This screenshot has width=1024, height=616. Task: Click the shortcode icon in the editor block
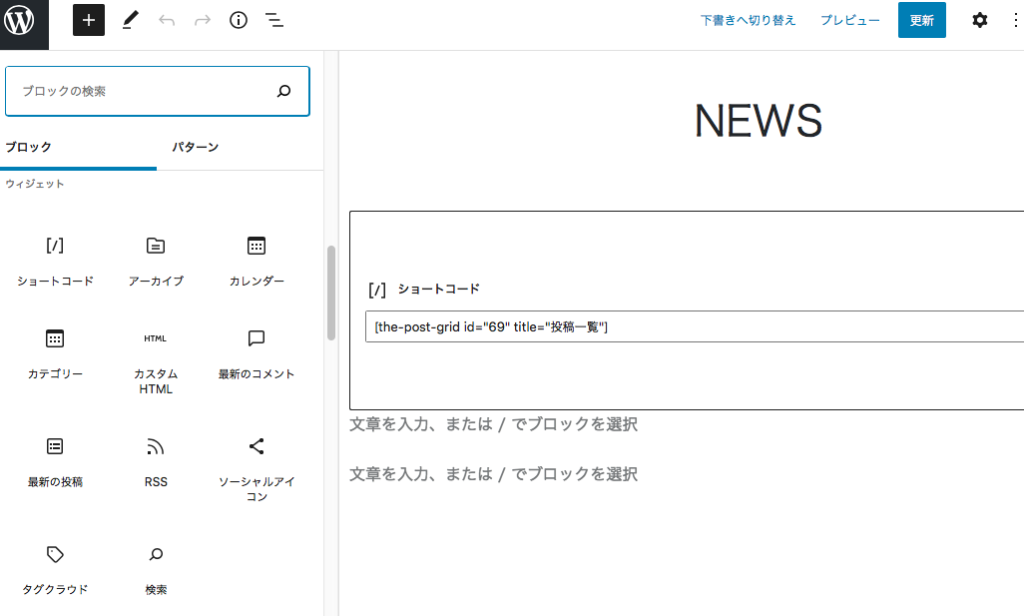pos(377,289)
